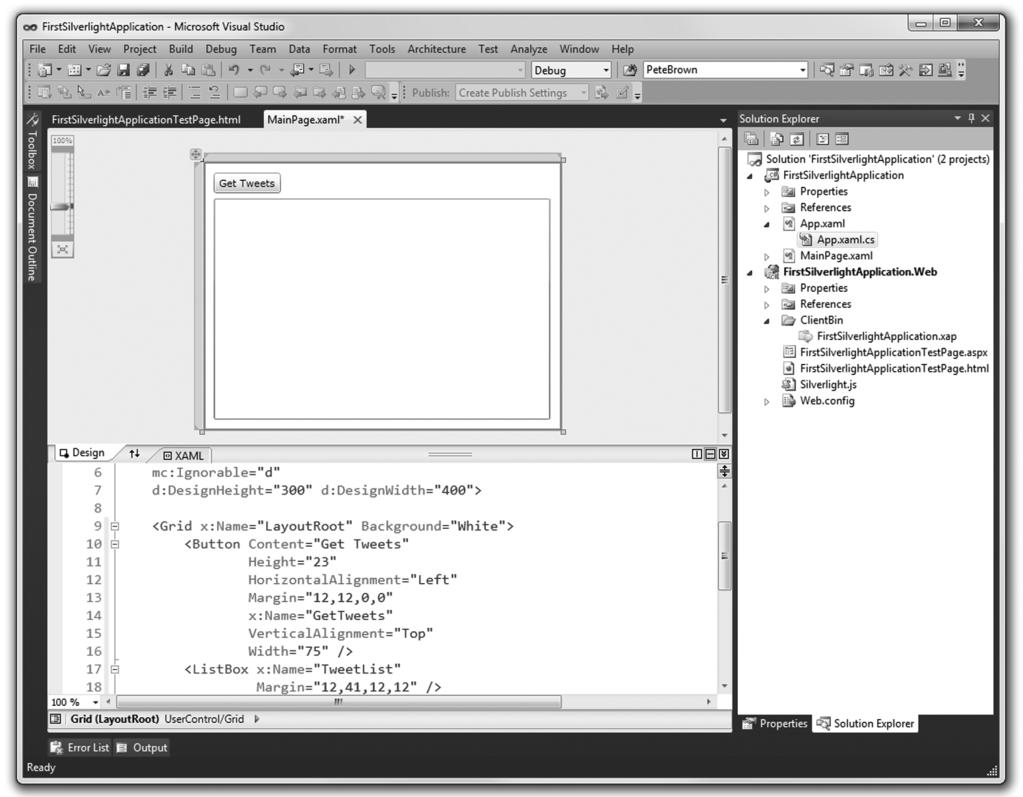Collapse the Button element outline at line 10
The width and height of the screenshot is (1023, 797).
point(115,543)
